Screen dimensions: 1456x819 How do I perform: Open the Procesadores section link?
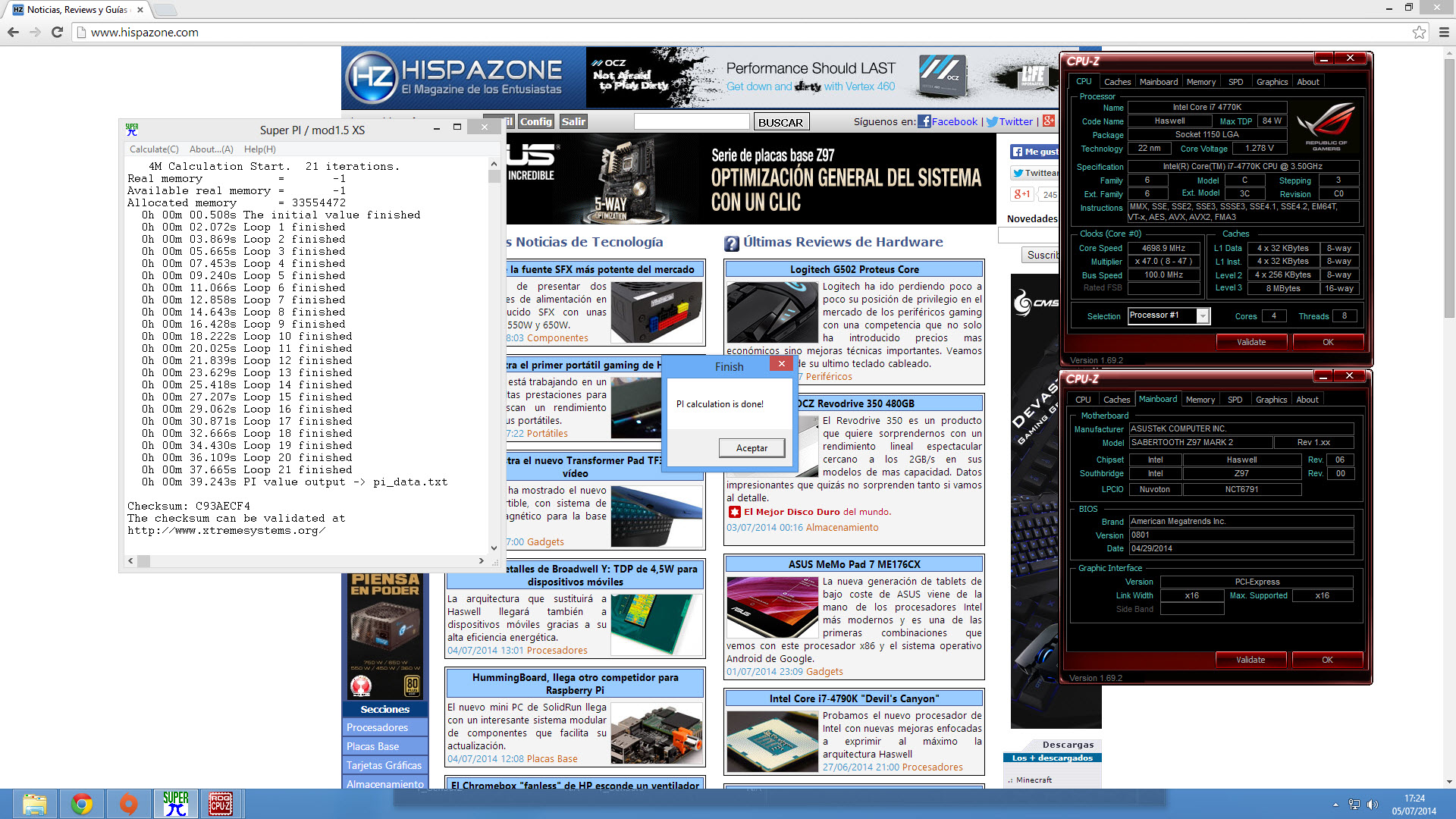[377, 727]
